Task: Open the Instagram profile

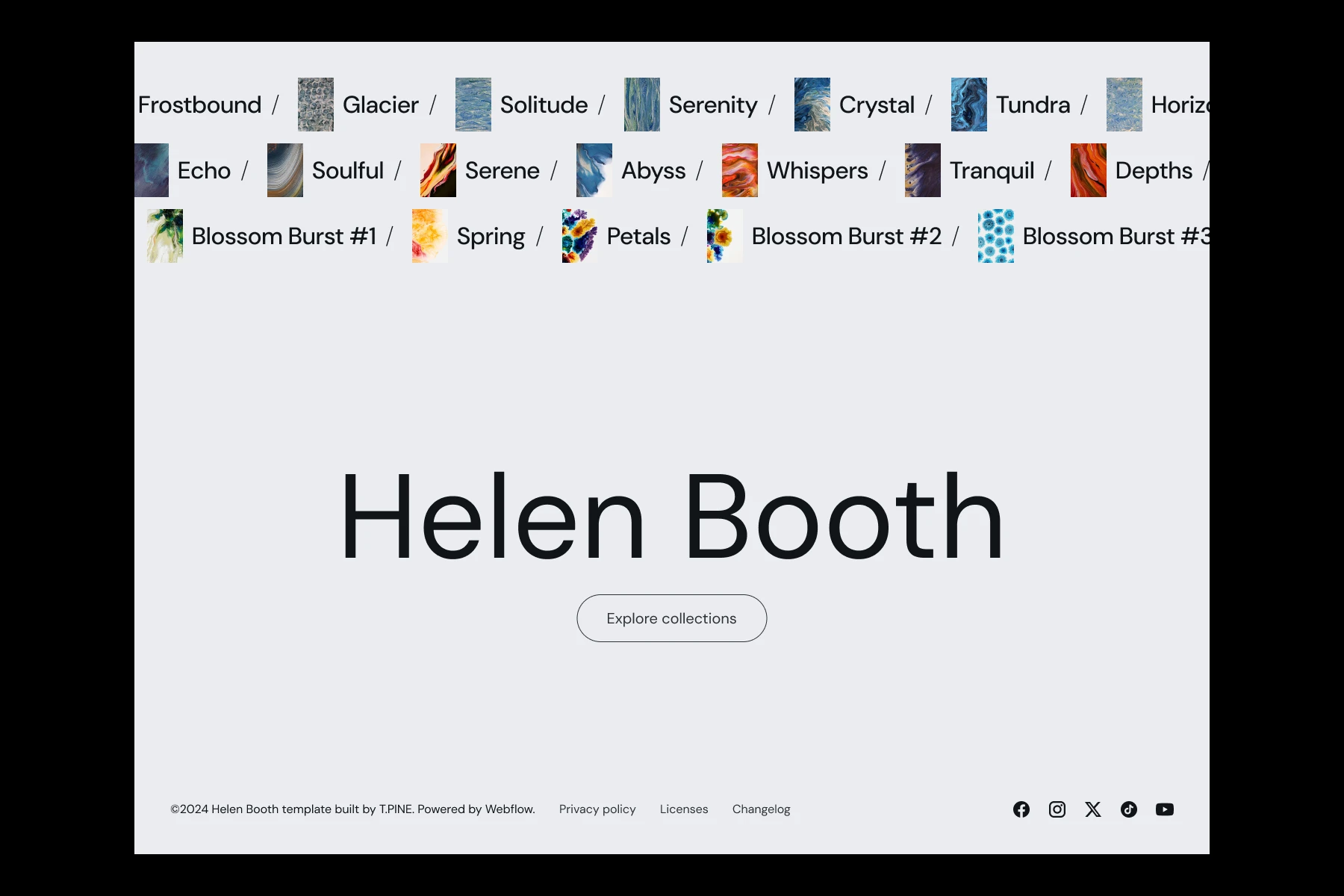Action: coord(1057,809)
